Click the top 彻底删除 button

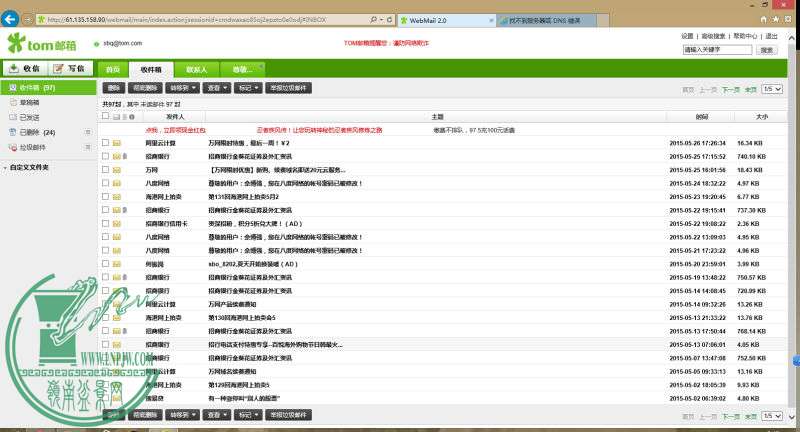coord(145,88)
